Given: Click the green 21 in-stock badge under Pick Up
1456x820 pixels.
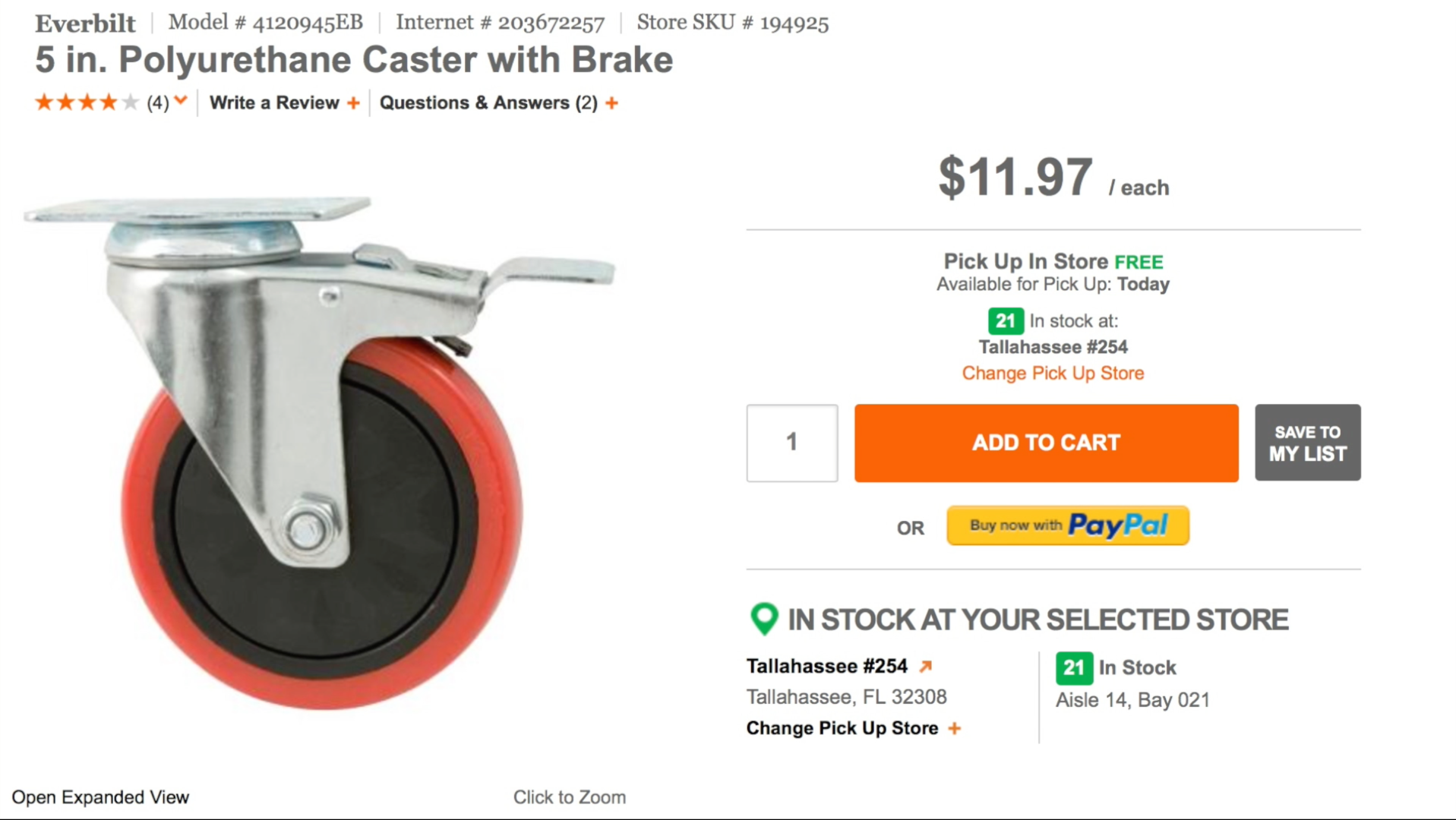Looking at the screenshot, I should [1006, 321].
